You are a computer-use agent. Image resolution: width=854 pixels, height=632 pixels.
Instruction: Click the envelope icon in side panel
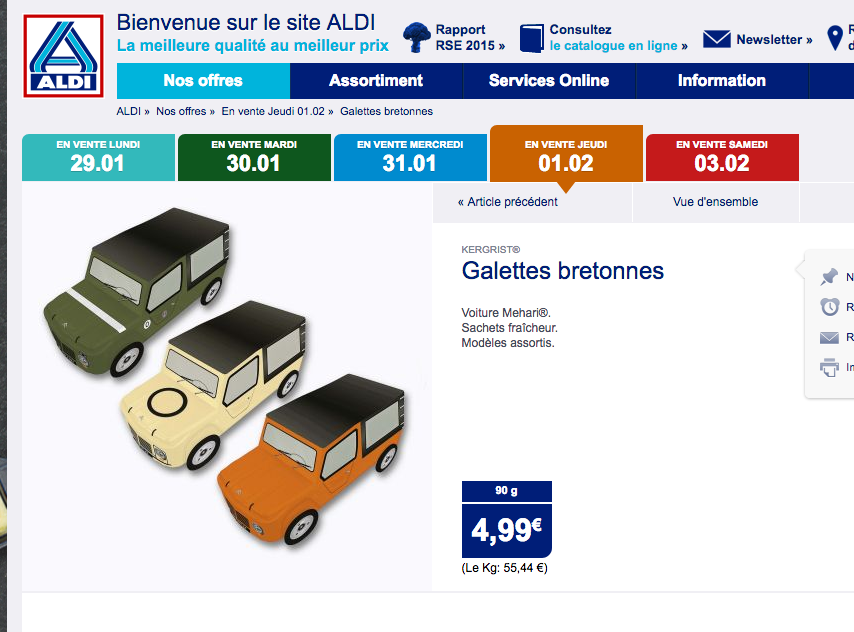coord(829,338)
